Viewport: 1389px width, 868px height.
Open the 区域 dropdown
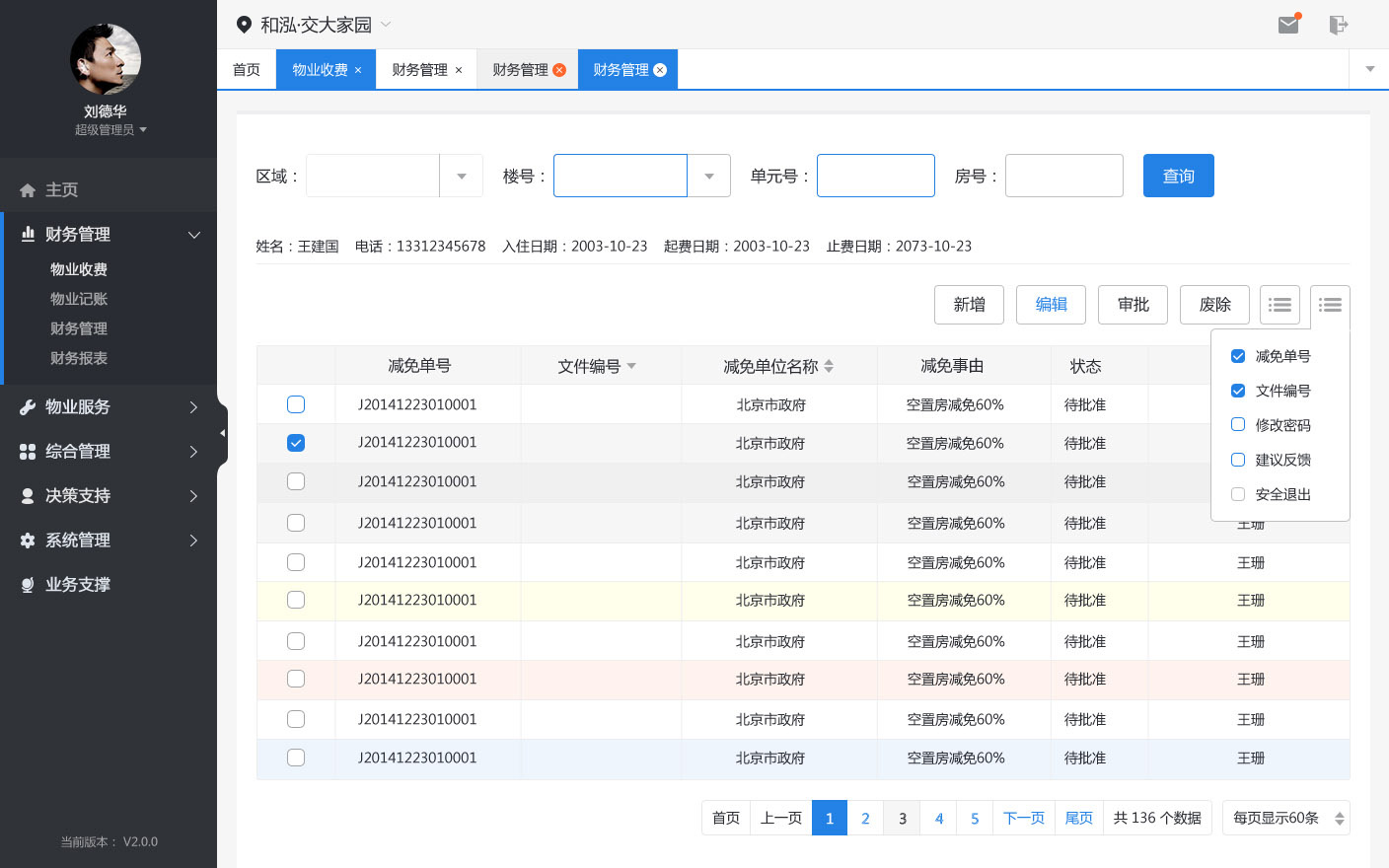click(x=461, y=175)
